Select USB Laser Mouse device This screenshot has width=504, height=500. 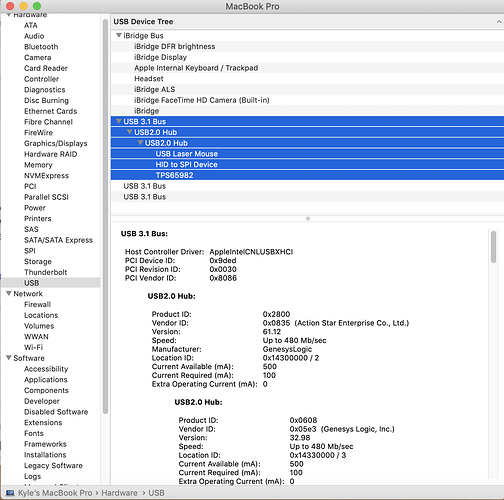(x=307, y=154)
